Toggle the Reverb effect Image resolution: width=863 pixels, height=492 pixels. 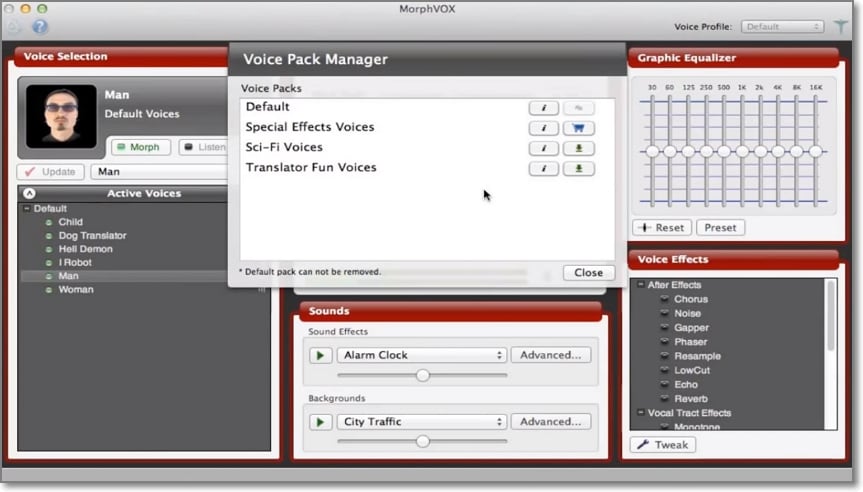click(x=664, y=399)
